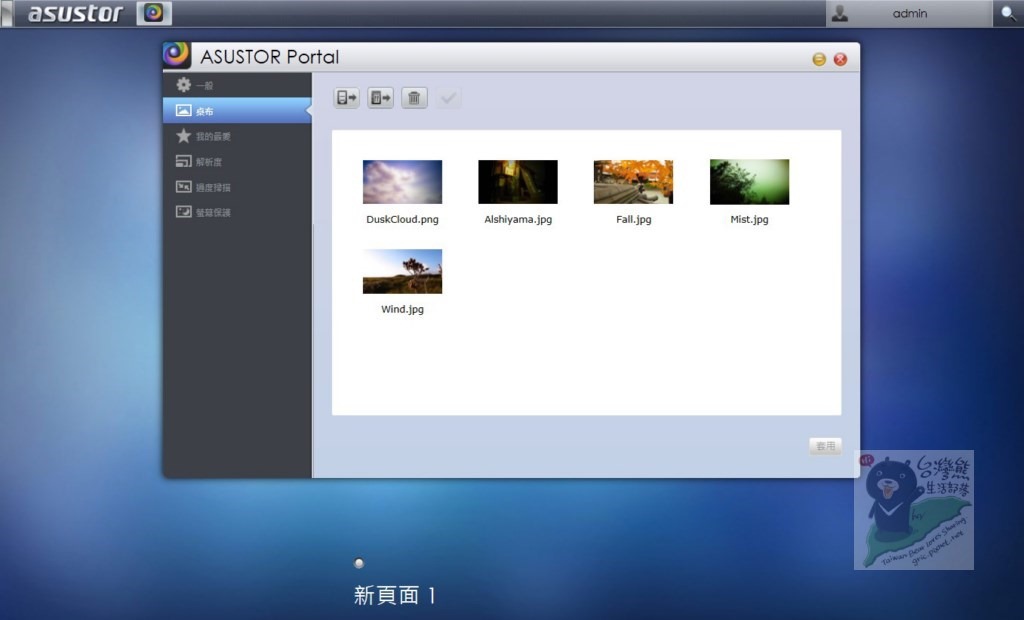This screenshot has height=620, width=1024.
Task: Select the Alshiyama.jpg wallpaper thumbnail
Action: pyautogui.click(x=518, y=182)
